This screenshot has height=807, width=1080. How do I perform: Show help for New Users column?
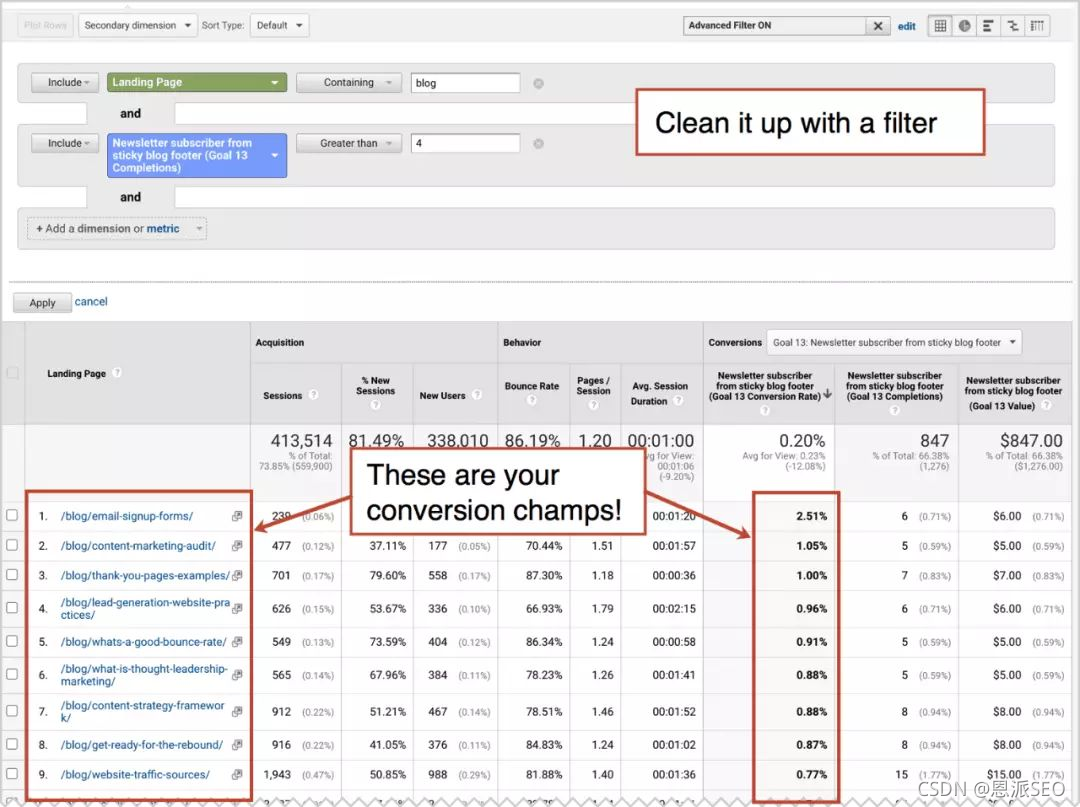point(477,395)
